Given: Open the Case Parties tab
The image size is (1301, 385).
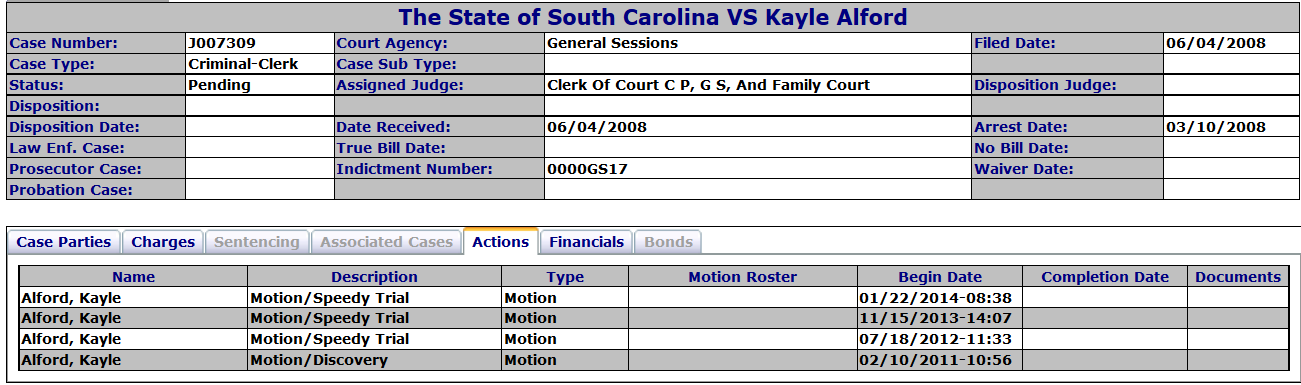Looking at the screenshot, I should 64,242.
